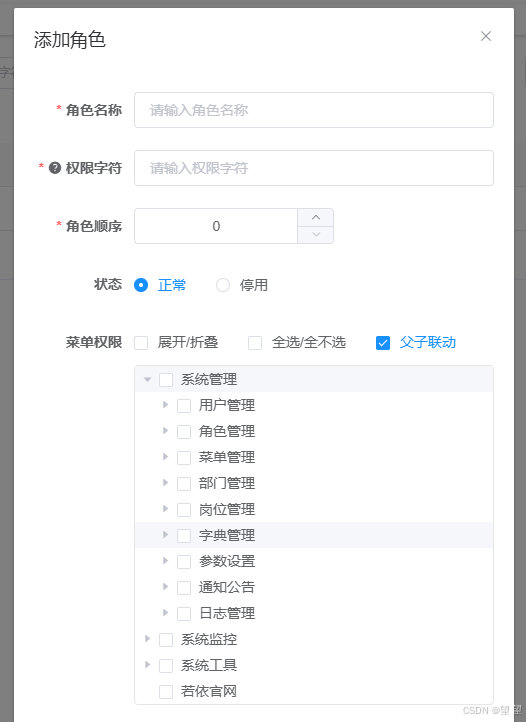The width and height of the screenshot is (526, 722).
Task: Expand the 用户管理 tree node arrow
Action: 165,405
